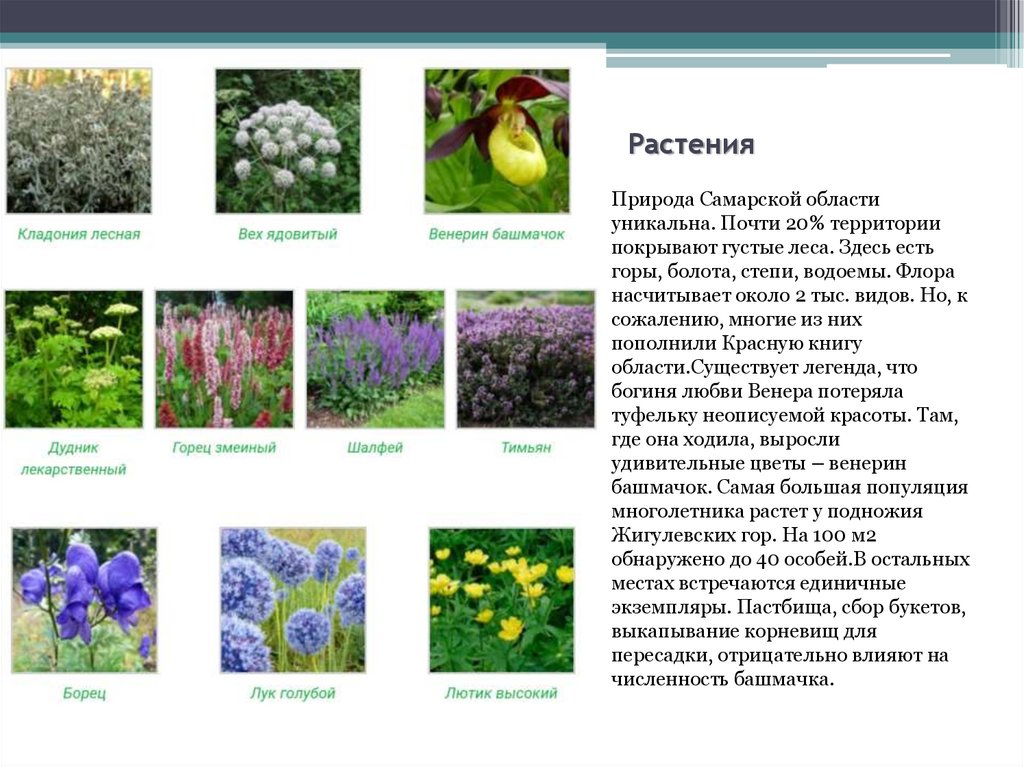Click the Тимьян plant photo
This screenshot has height=767, width=1024.
coord(526,359)
